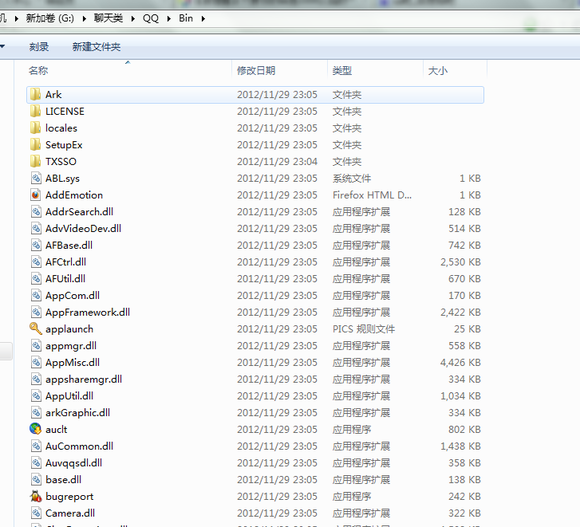The image size is (580, 527).
Task: Expand the arrow after 新加卷 (G:)
Action: pyautogui.click(x=84, y=18)
